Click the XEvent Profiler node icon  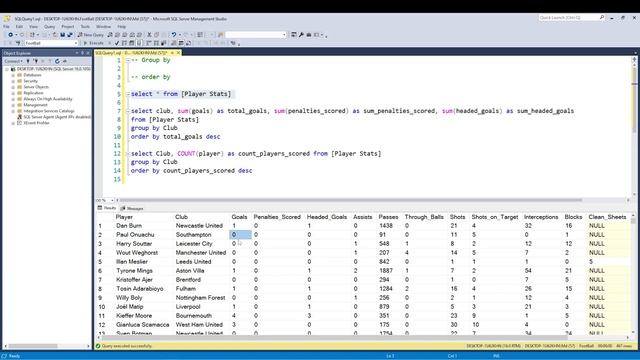point(19,123)
